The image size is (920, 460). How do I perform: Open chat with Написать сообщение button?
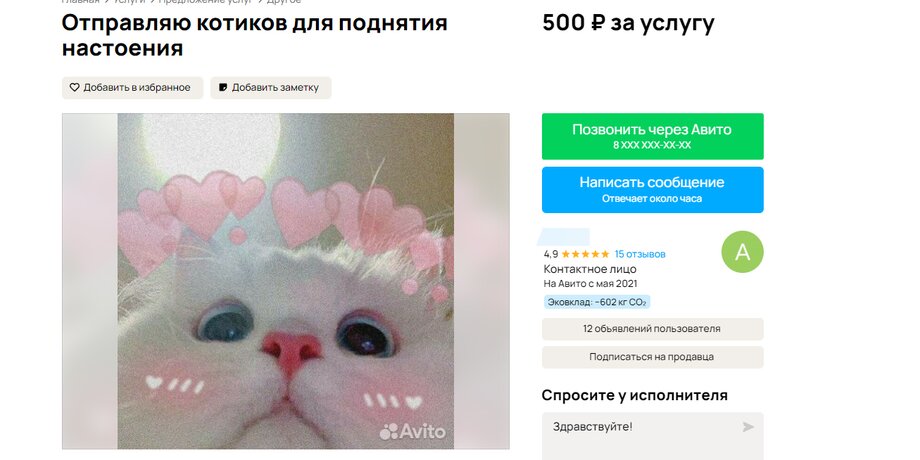click(x=652, y=190)
